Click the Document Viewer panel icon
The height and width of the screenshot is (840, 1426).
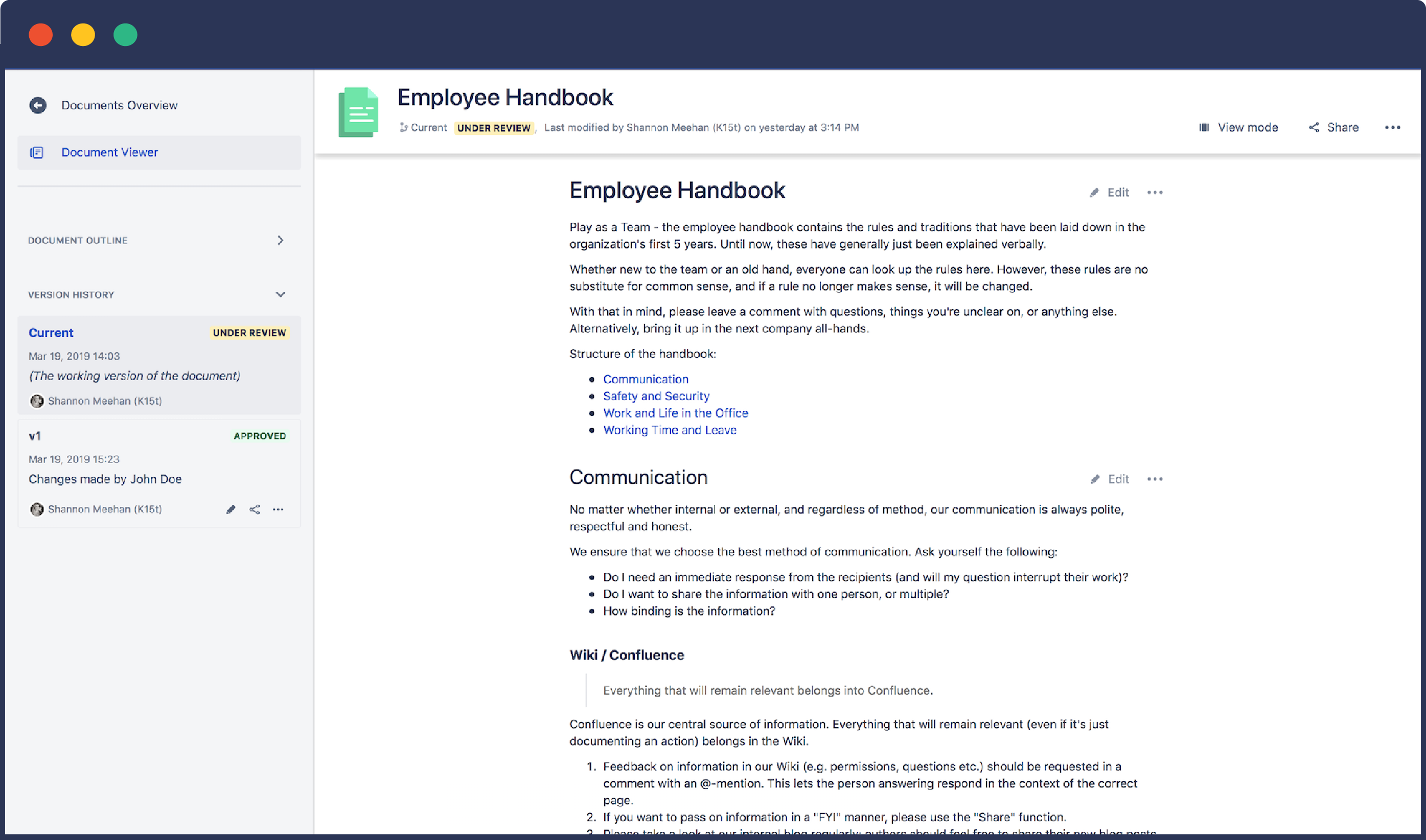(x=36, y=152)
